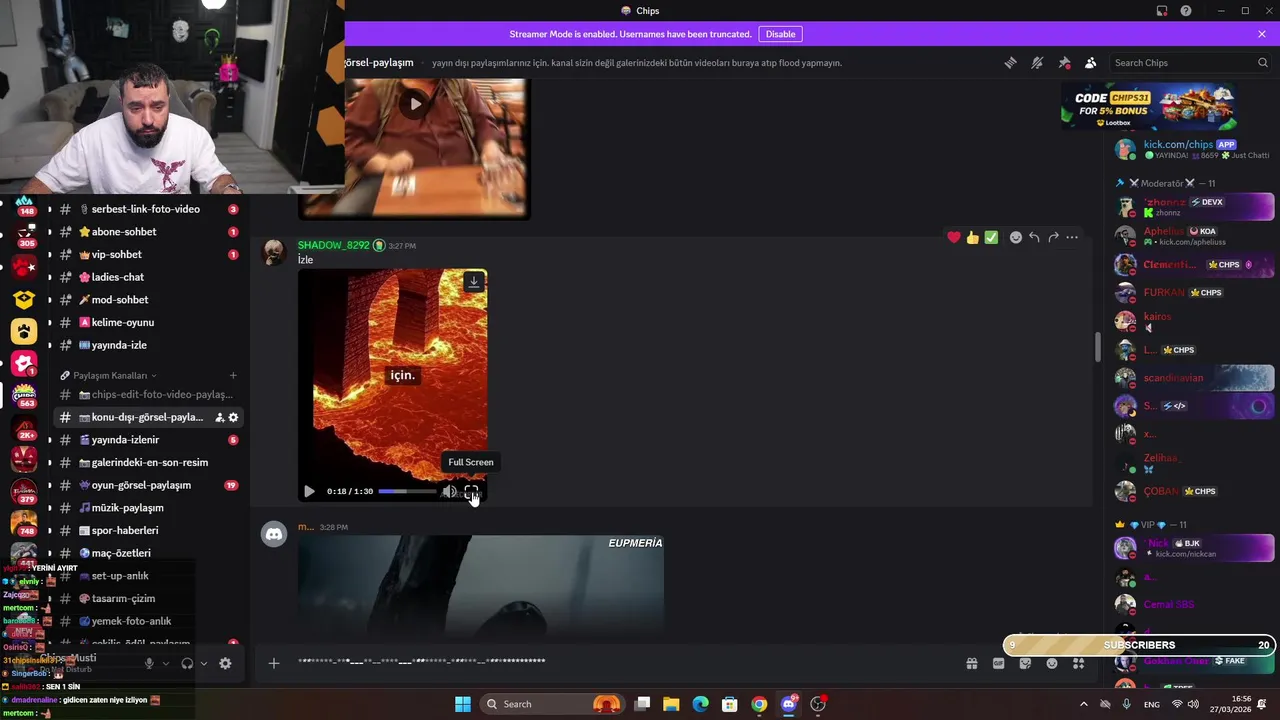Toggle the member list icon

click(x=1090, y=63)
